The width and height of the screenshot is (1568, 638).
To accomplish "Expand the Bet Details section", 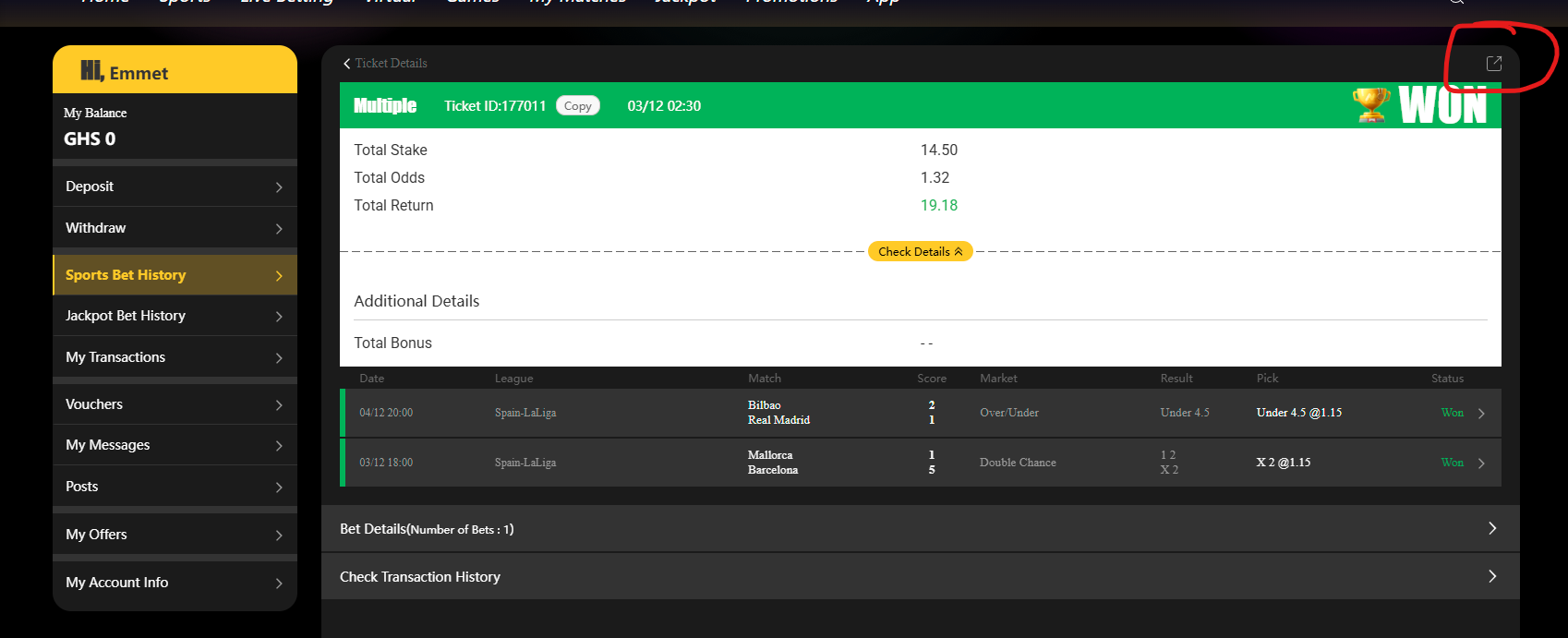I will pyautogui.click(x=1491, y=528).
